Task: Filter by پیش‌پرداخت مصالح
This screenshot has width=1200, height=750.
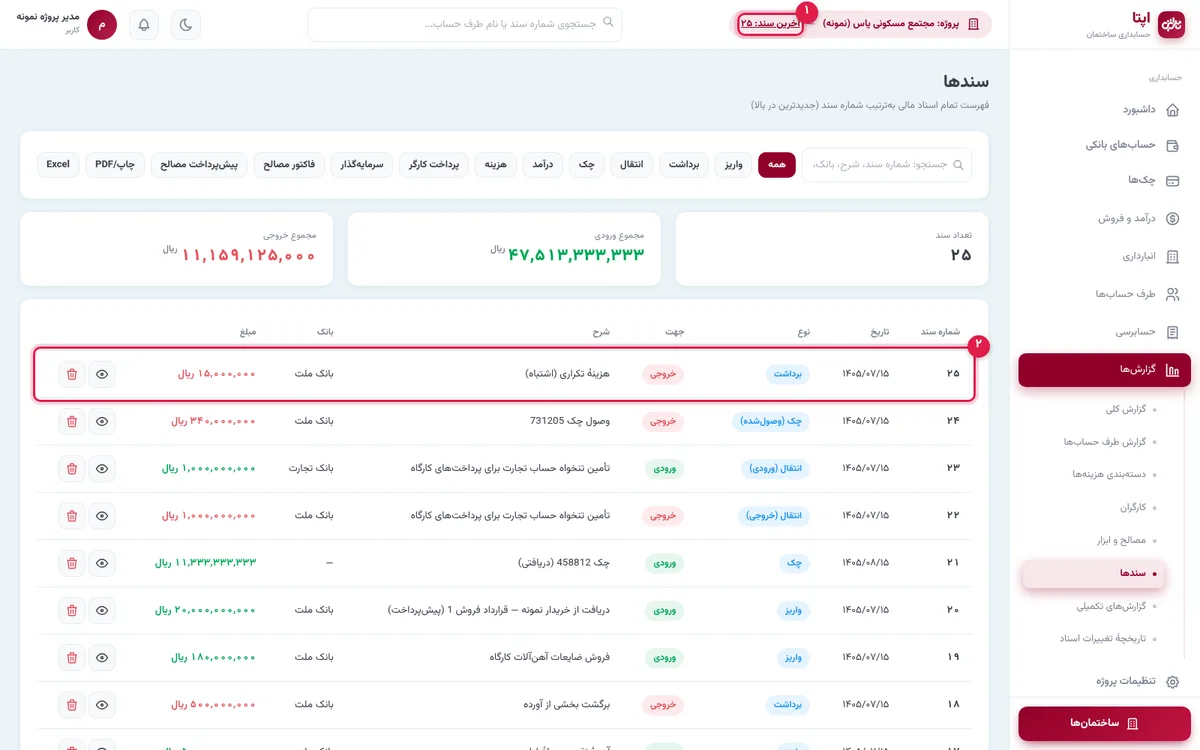Action: [200, 165]
